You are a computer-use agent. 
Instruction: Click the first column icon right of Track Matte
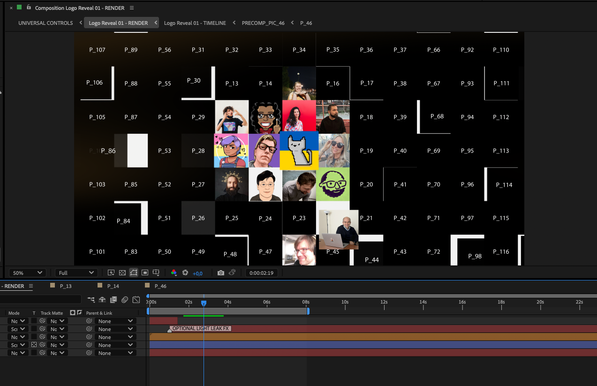(72, 313)
